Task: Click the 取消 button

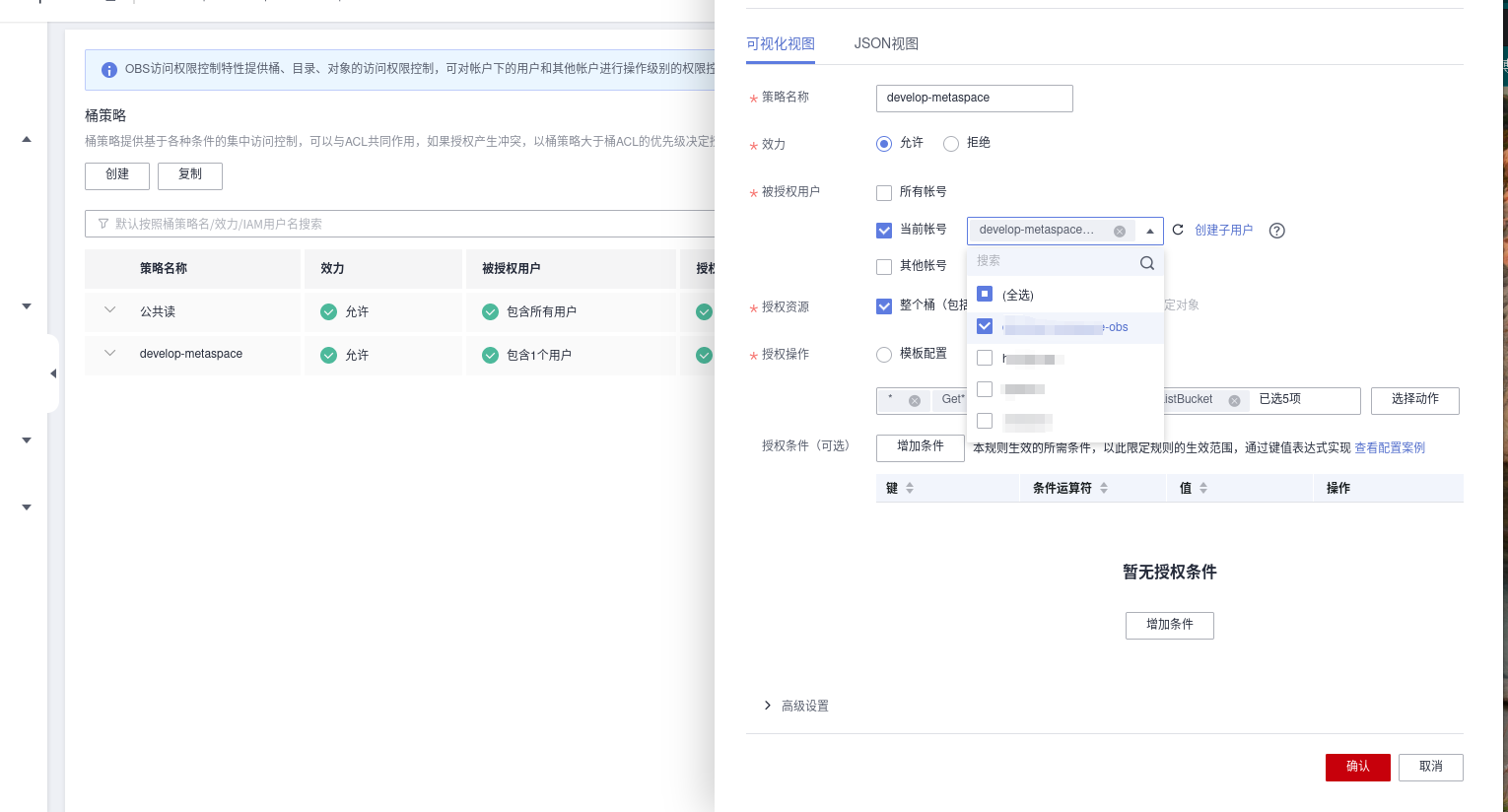Action: coord(1431,768)
